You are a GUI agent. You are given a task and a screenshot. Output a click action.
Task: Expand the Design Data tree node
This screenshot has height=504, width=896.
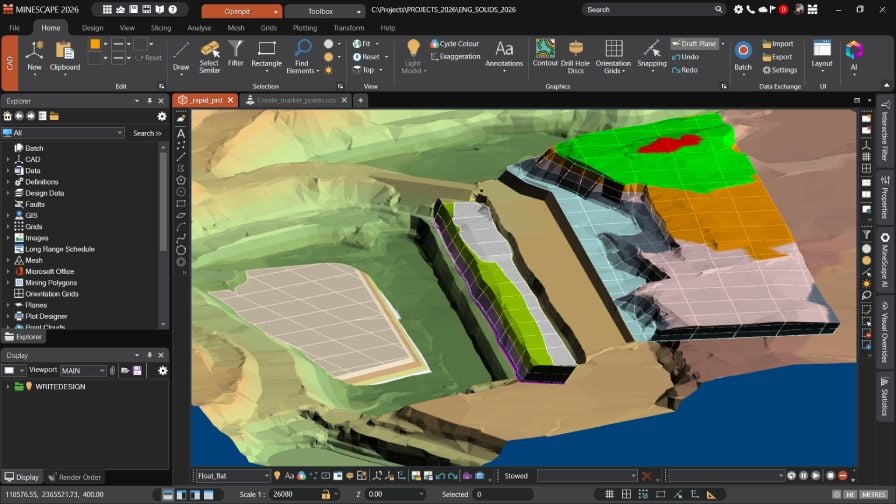(x=8, y=193)
